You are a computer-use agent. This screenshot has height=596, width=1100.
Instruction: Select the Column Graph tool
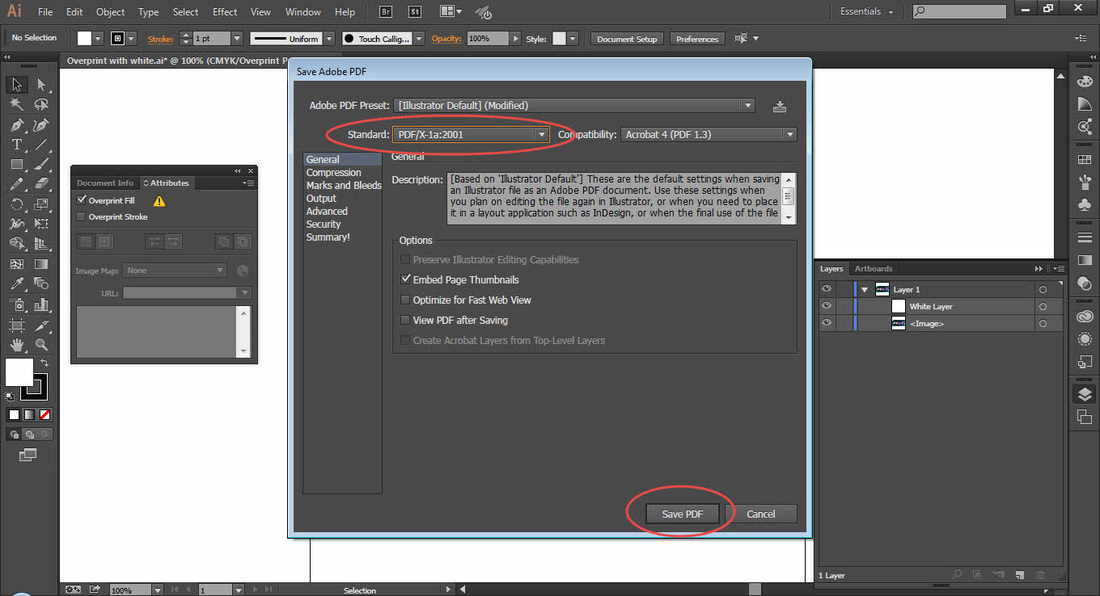pyautogui.click(x=41, y=304)
